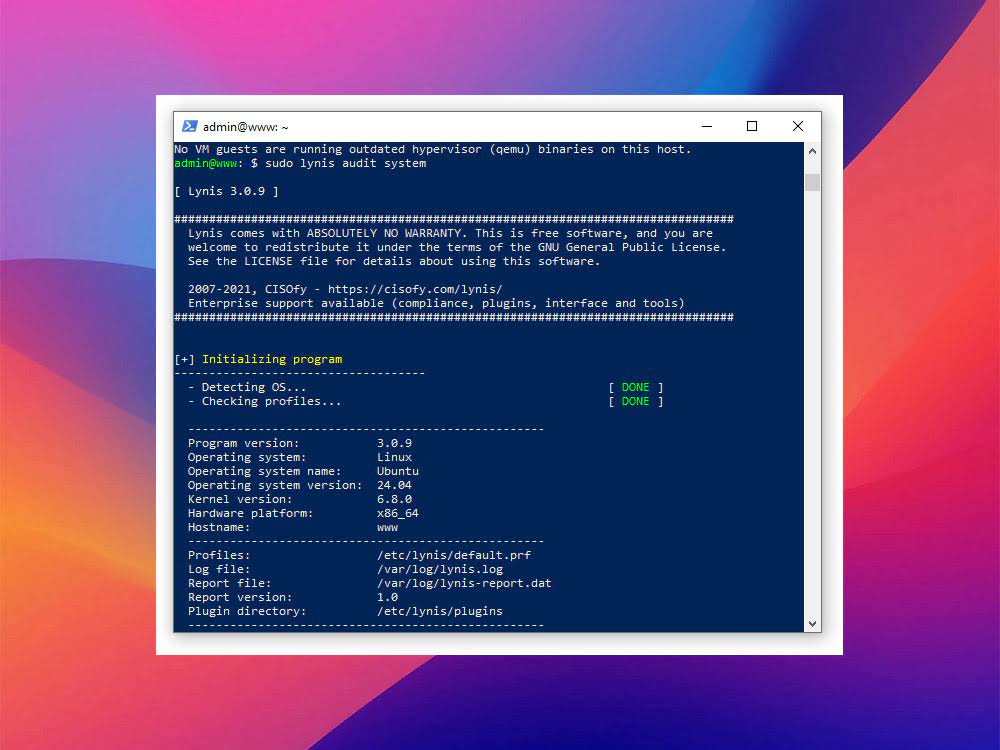
Task: Click the path /var/log/lynis.log
Action: pyautogui.click(x=440, y=570)
